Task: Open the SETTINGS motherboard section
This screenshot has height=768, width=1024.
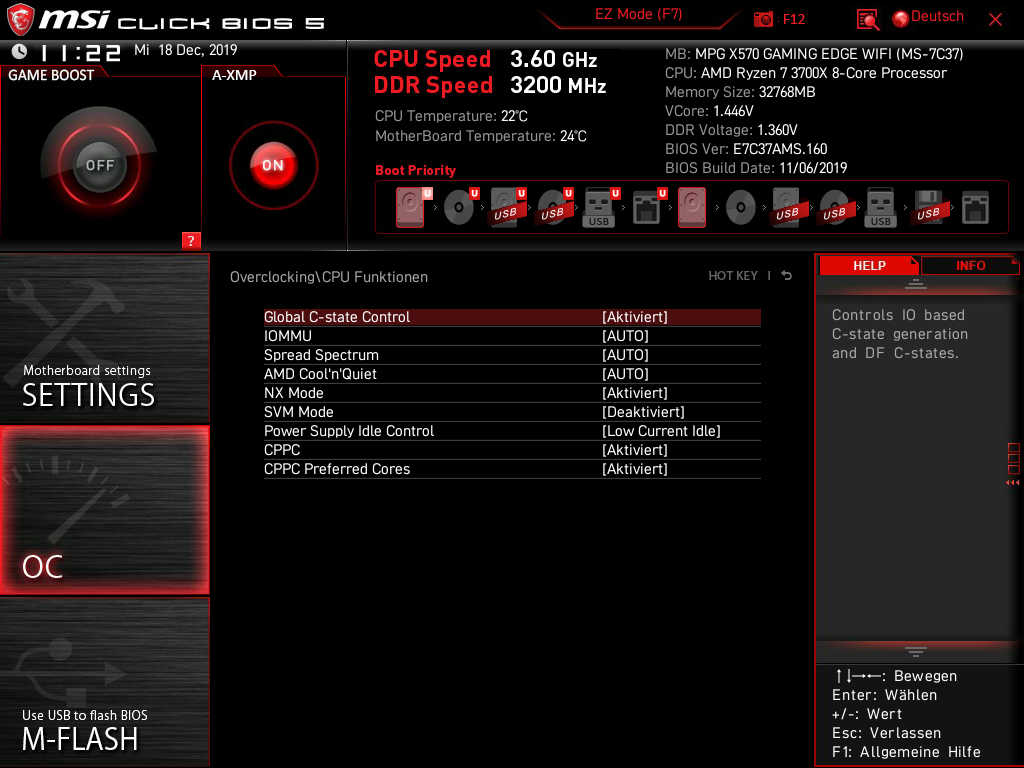Action: (104, 338)
